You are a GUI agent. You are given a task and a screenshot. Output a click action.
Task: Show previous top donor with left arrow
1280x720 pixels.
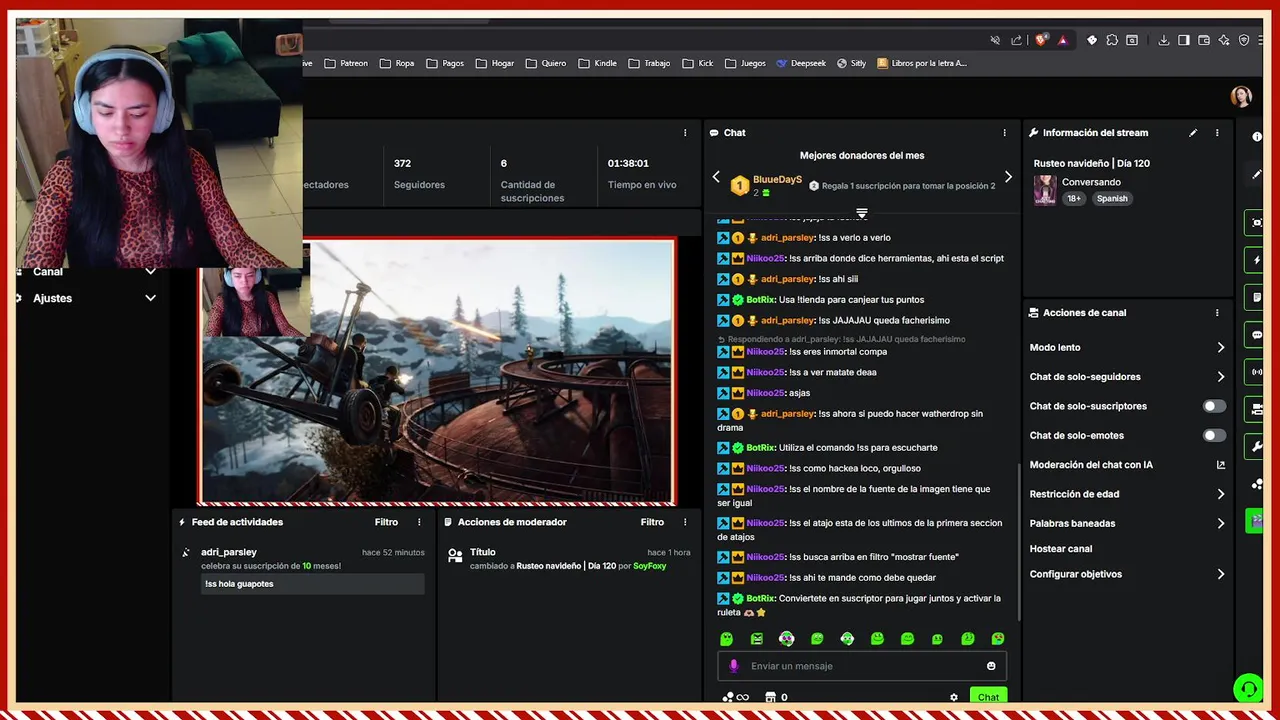716,177
